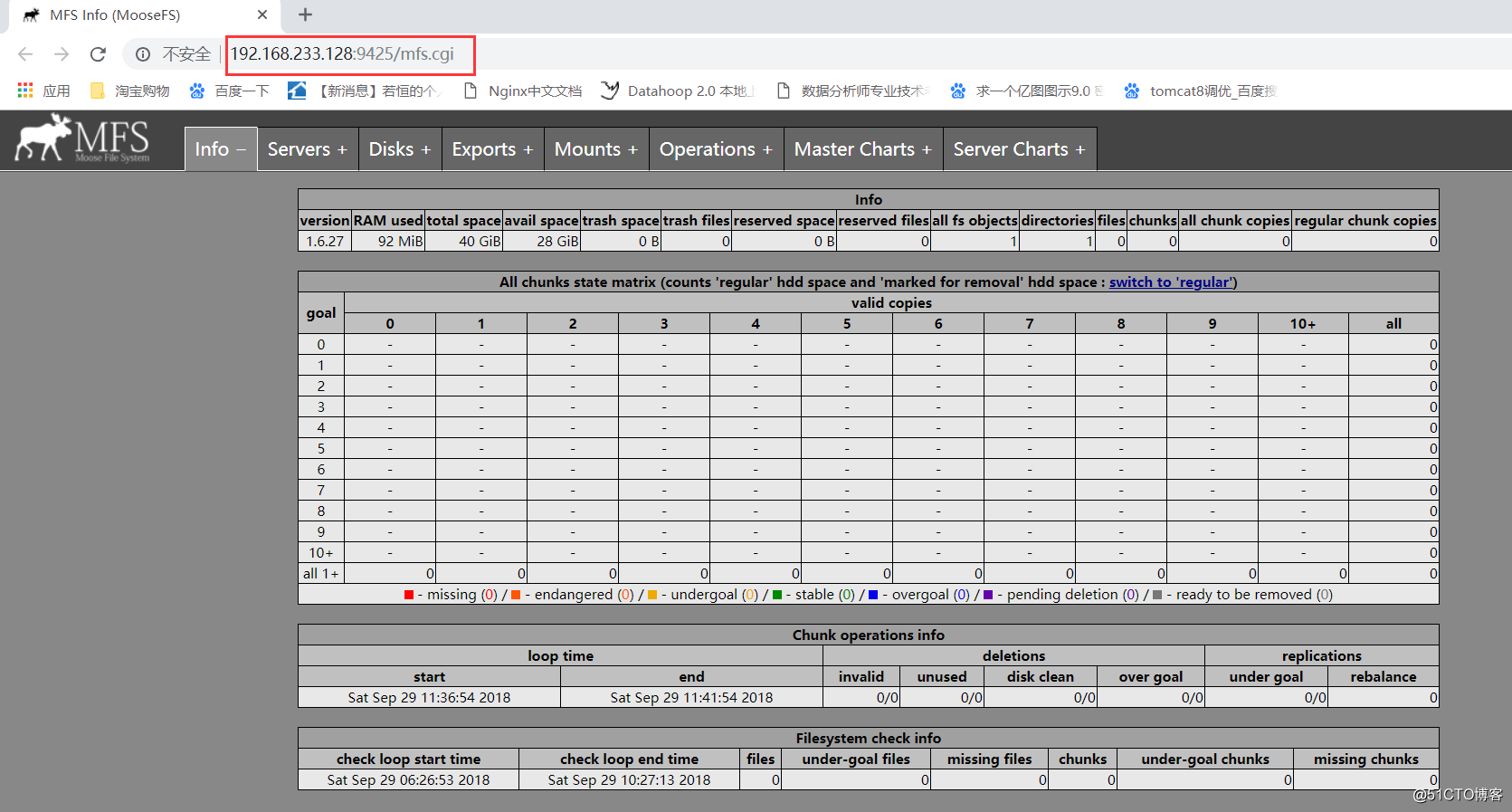The width and height of the screenshot is (1512, 812).
Task: Close the MFS Info (MooseFS) tab
Action: coord(262,14)
